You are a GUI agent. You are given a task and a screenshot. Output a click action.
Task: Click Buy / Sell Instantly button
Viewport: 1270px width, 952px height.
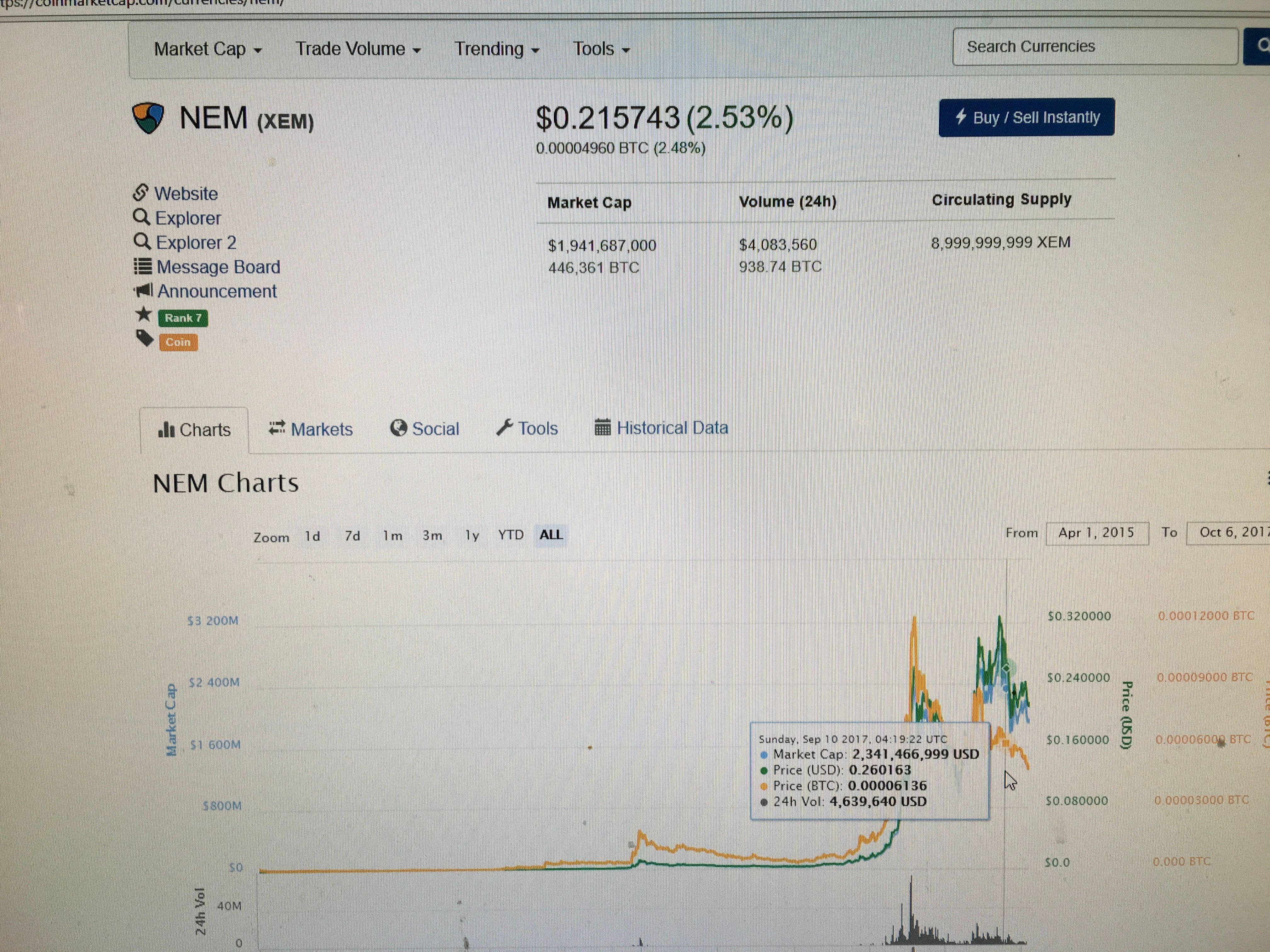click(x=1027, y=118)
